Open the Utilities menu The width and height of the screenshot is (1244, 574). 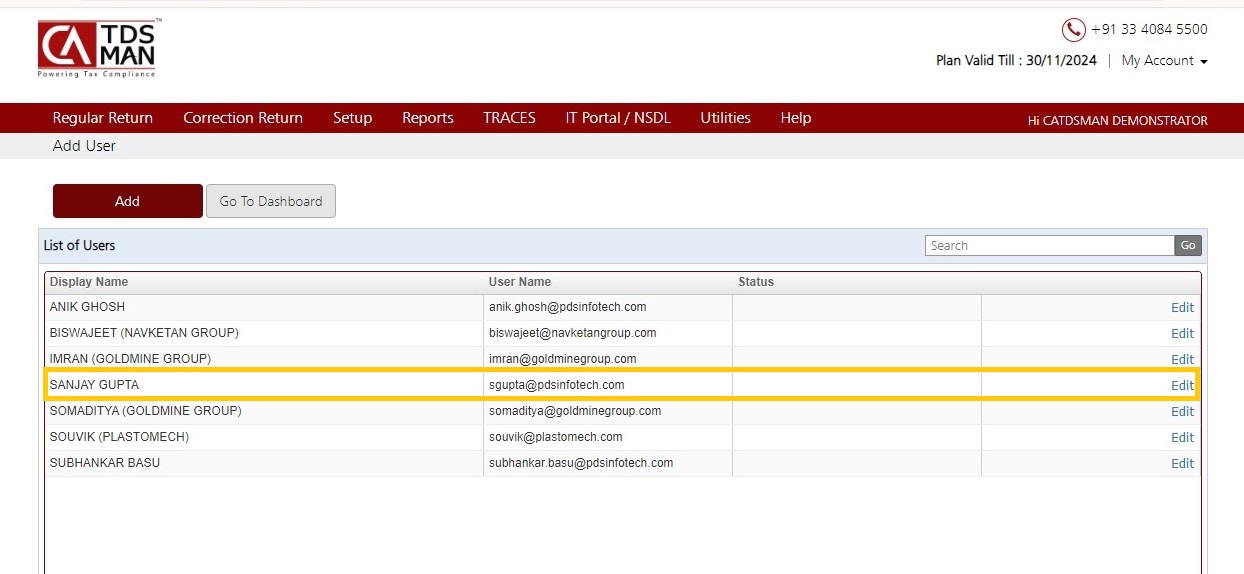[725, 118]
